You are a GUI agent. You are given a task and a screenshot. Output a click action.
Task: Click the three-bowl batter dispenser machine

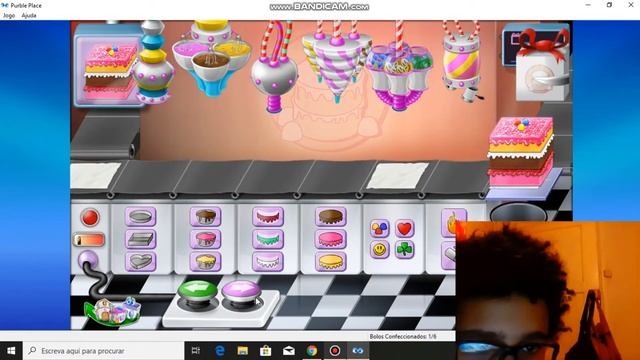[211, 60]
